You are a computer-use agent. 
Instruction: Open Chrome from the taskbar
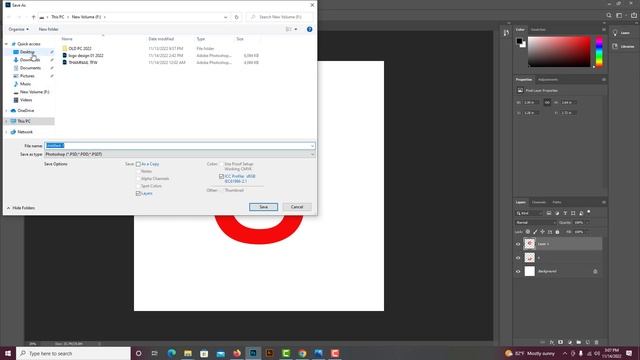pos(302,353)
